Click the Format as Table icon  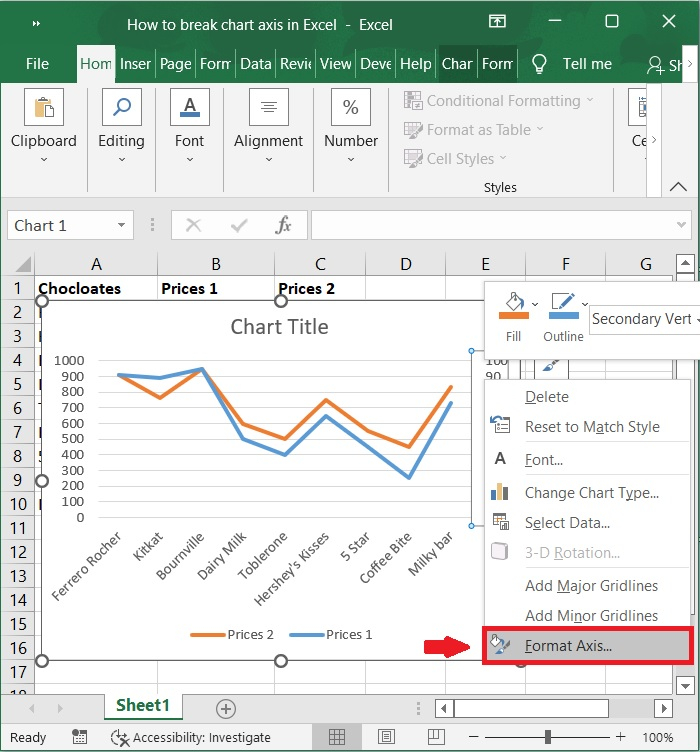pos(413,130)
